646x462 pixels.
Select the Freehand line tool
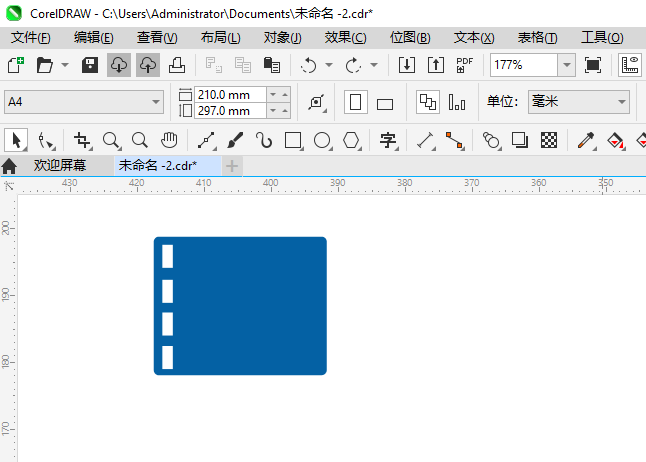206,141
